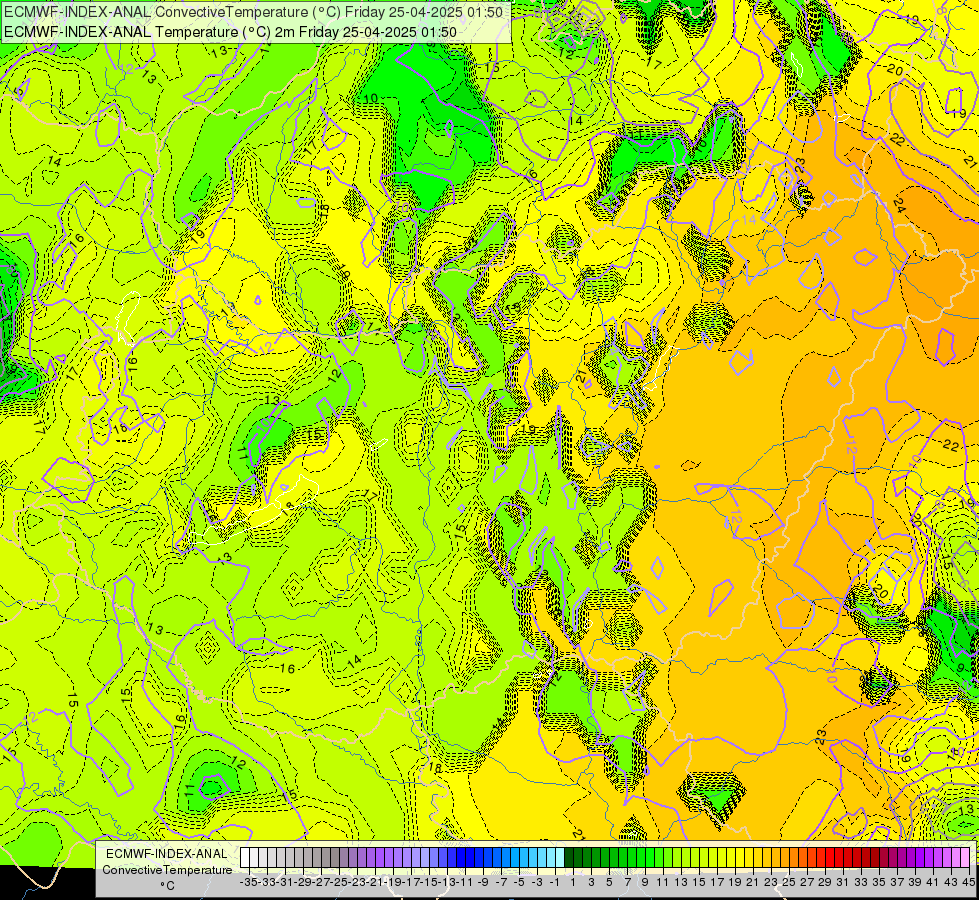Click the legend scale label 43
The image size is (979, 900).
pyautogui.click(x=950, y=882)
